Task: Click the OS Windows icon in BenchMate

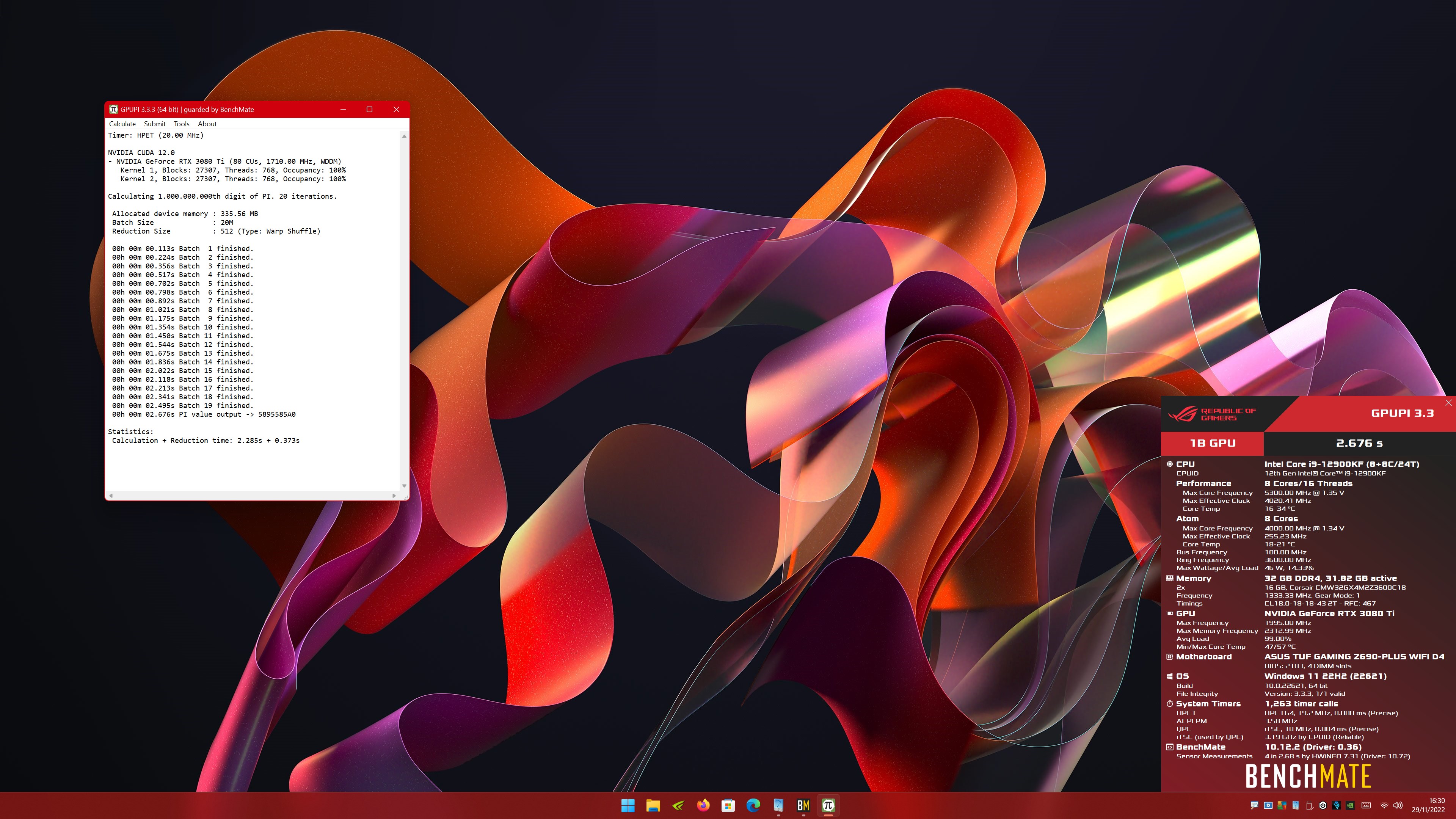Action: click(x=1169, y=676)
